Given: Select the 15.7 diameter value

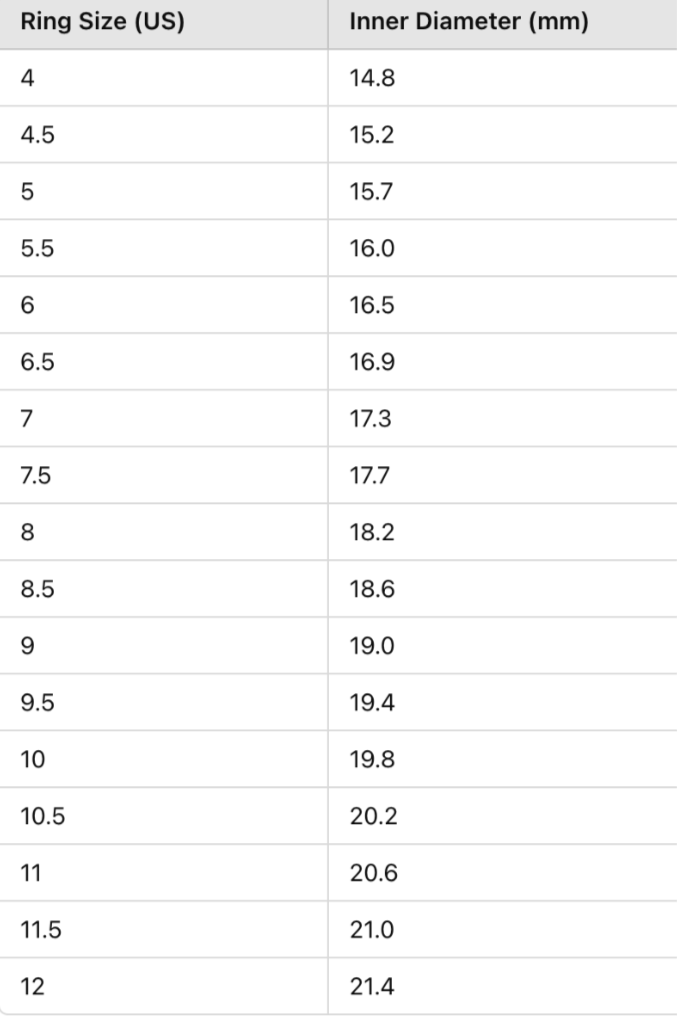Looking at the screenshot, I should (372, 191).
